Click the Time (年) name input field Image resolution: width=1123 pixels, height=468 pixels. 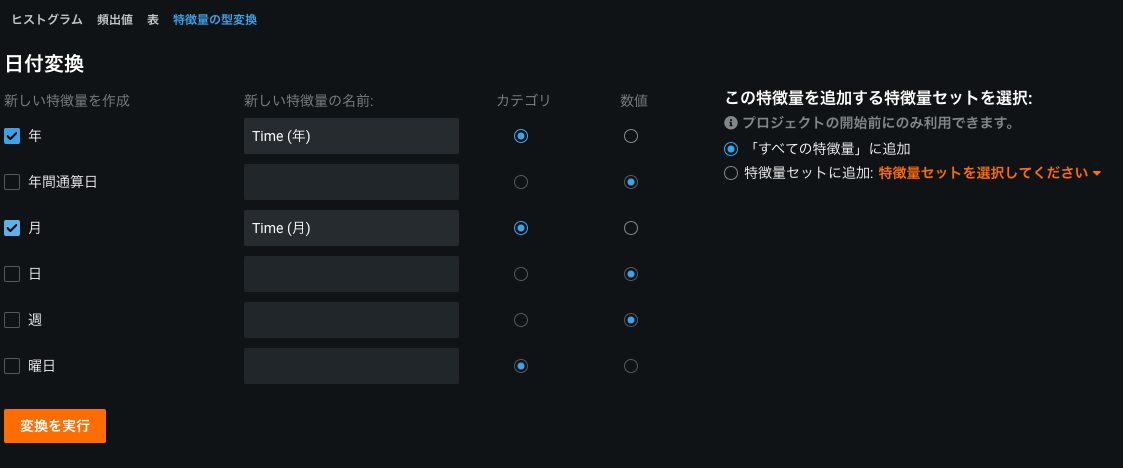pyautogui.click(x=351, y=136)
